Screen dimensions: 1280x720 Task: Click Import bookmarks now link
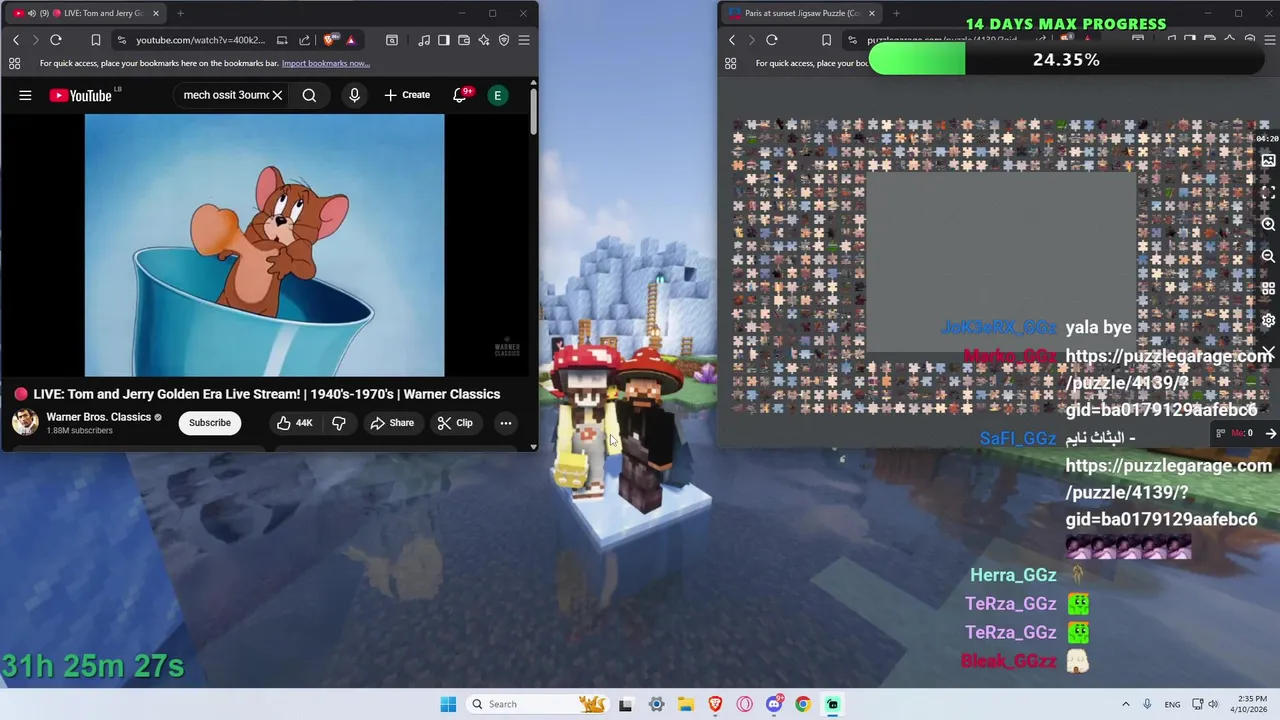pos(326,63)
